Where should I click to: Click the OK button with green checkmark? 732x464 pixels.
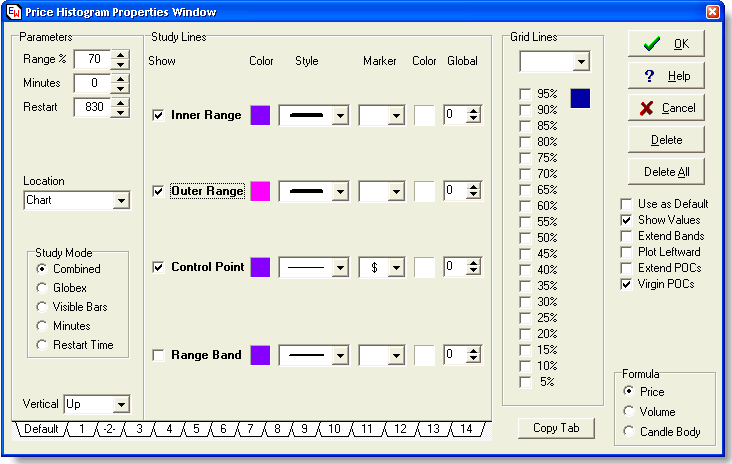[x=665, y=44]
